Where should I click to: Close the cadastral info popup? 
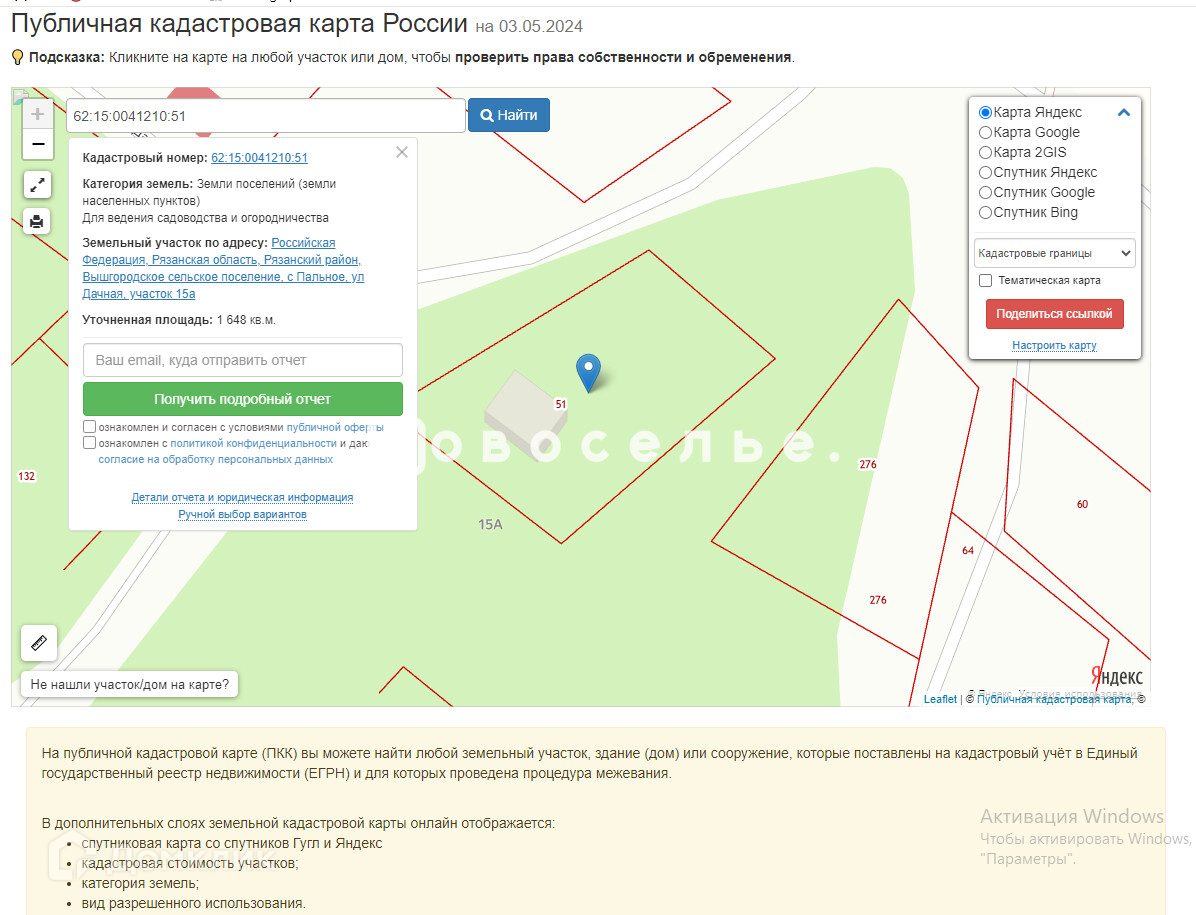(402, 152)
